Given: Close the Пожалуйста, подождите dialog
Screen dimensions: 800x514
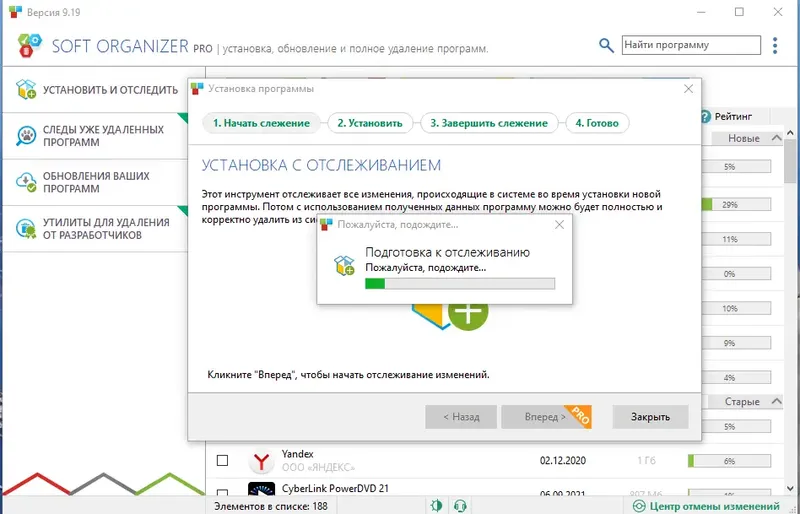Looking at the screenshot, I should (559, 225).
